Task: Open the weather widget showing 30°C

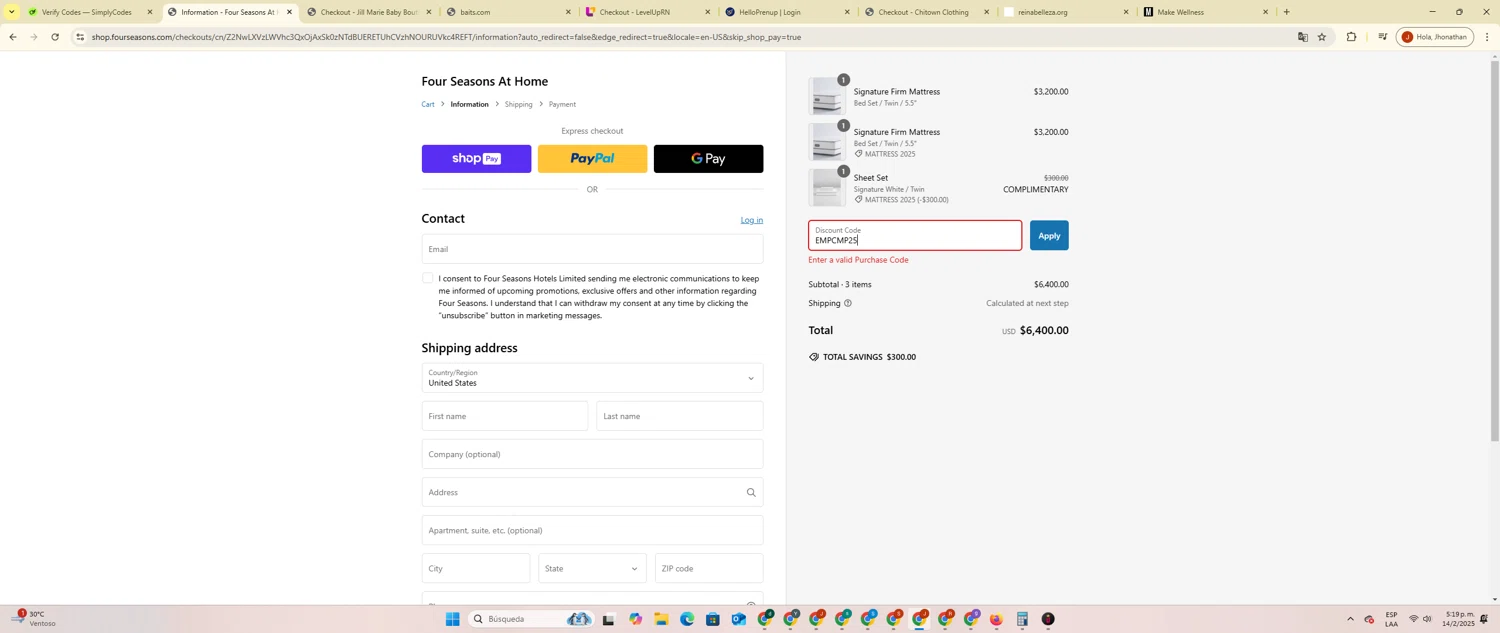Action: pos(32,619)
